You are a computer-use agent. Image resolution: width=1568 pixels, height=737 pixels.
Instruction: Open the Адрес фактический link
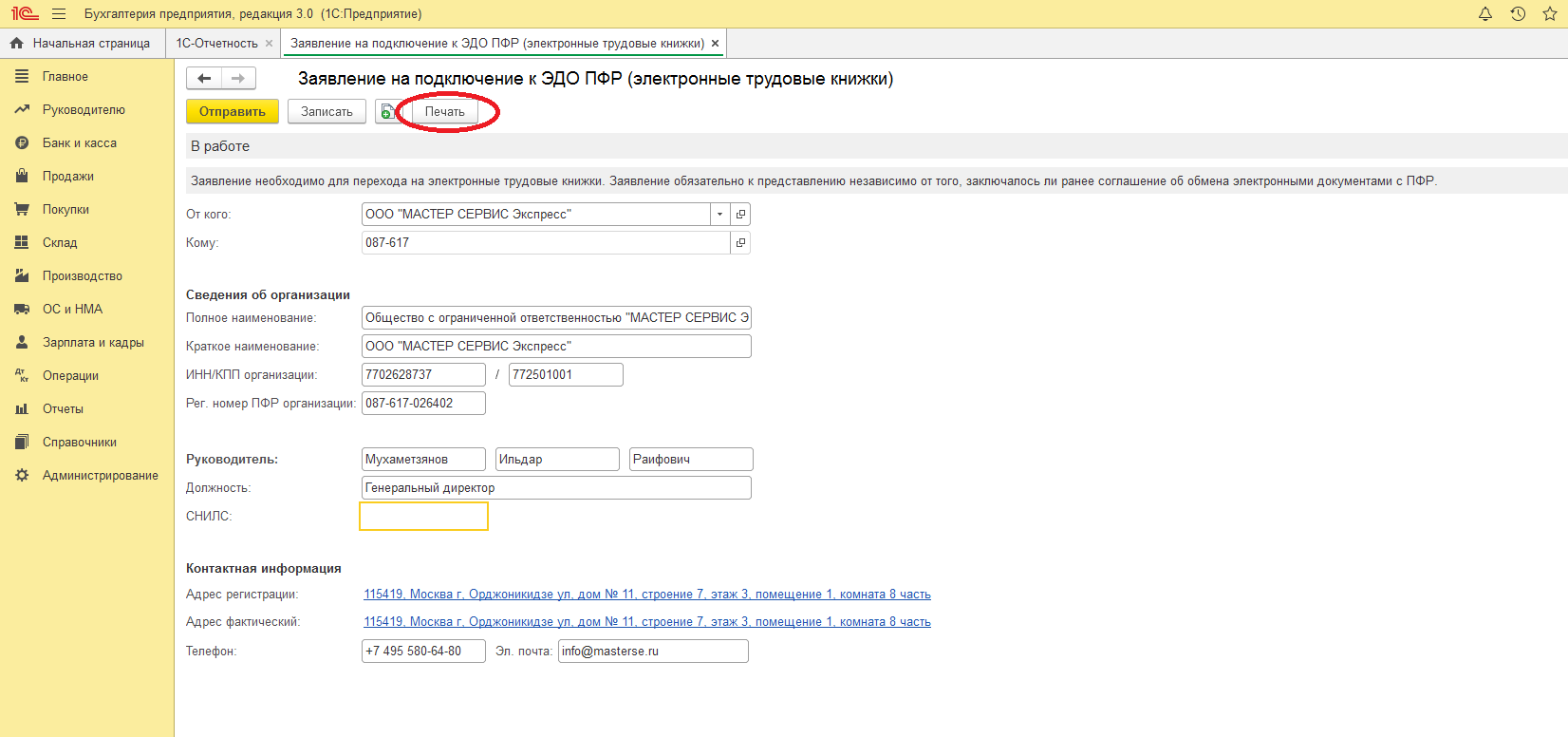pos(647,622)
